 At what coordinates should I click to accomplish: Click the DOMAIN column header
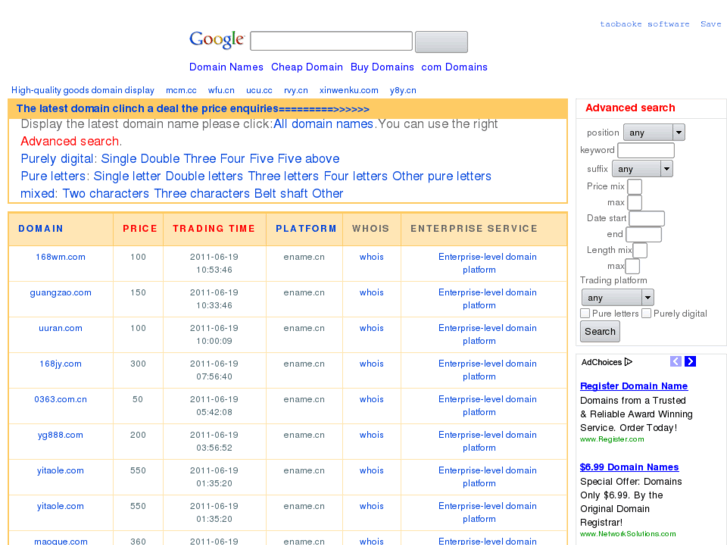(41, 229)
